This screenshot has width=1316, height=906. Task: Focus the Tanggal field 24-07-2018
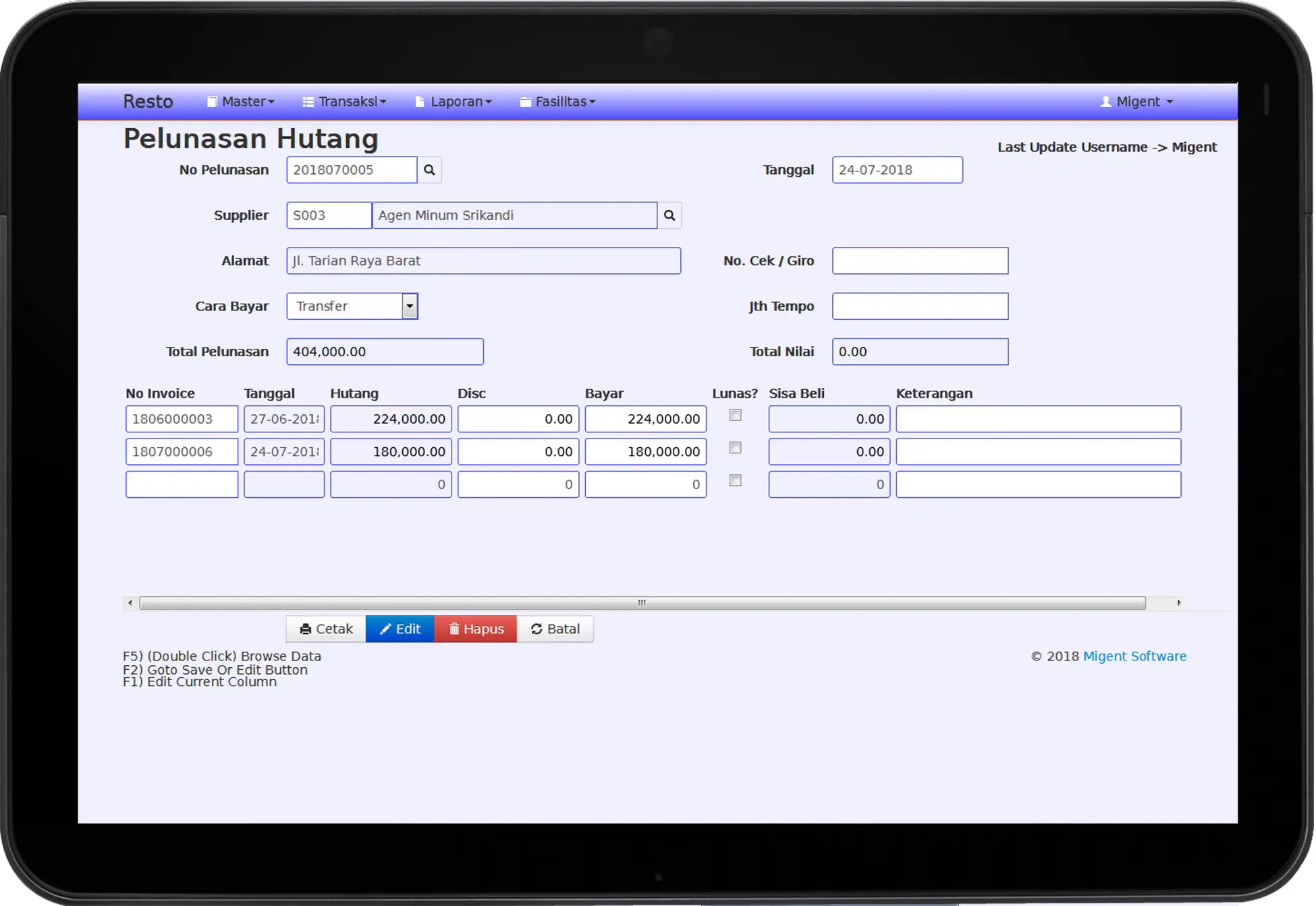tap(897, 170)
